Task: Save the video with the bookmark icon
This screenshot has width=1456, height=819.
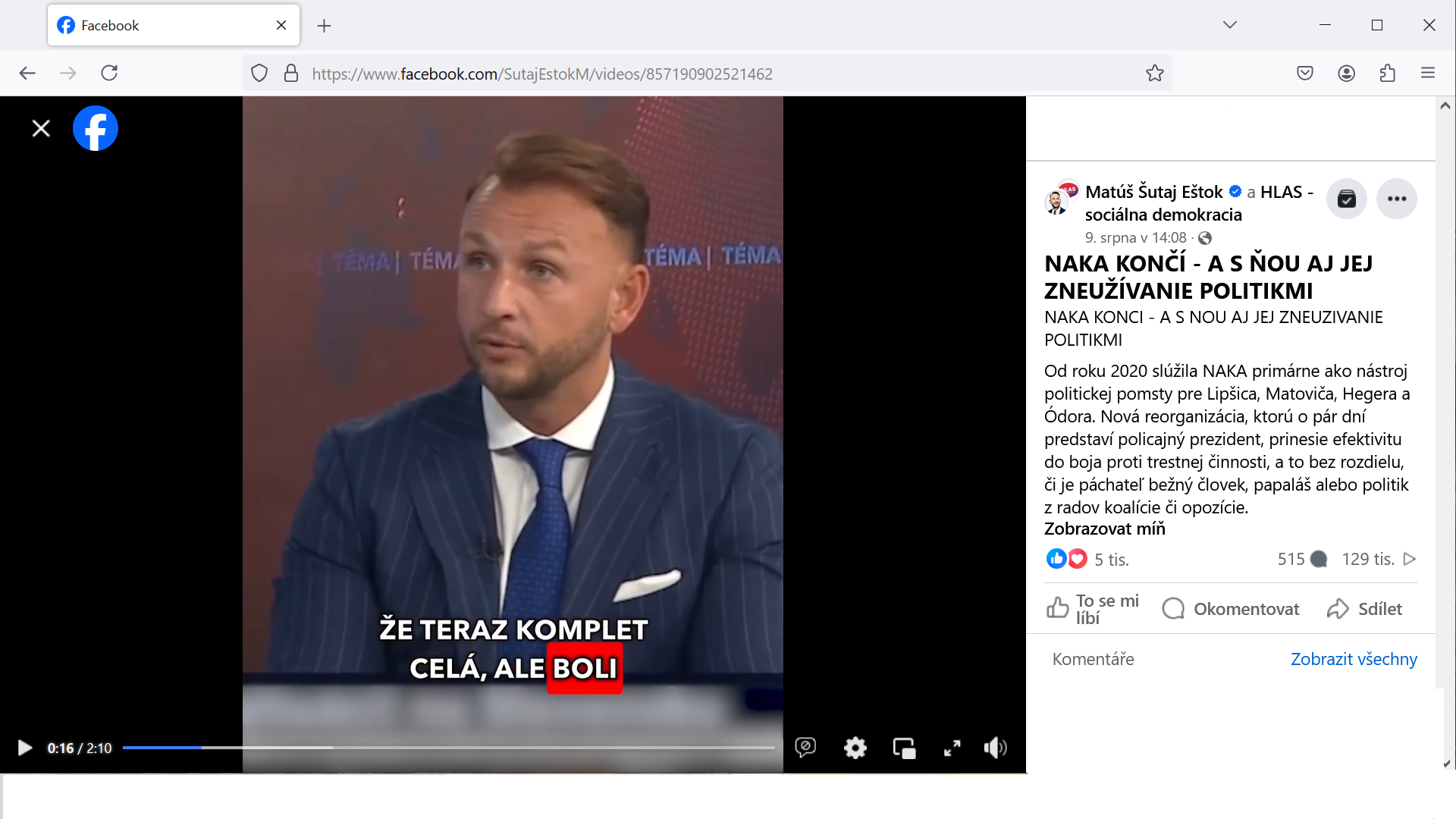Action: pyautogui.click(x=1347, y=199)
